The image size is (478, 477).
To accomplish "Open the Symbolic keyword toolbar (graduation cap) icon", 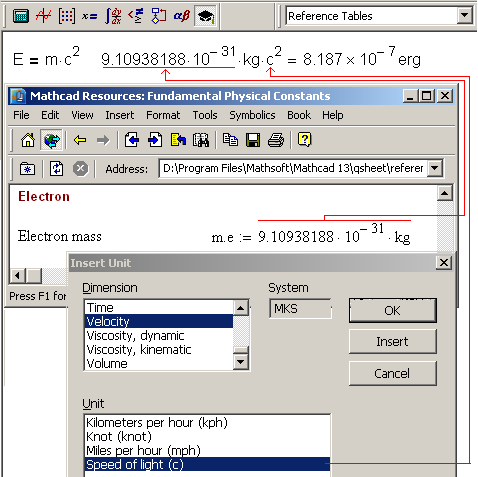I will pos(206,16).
